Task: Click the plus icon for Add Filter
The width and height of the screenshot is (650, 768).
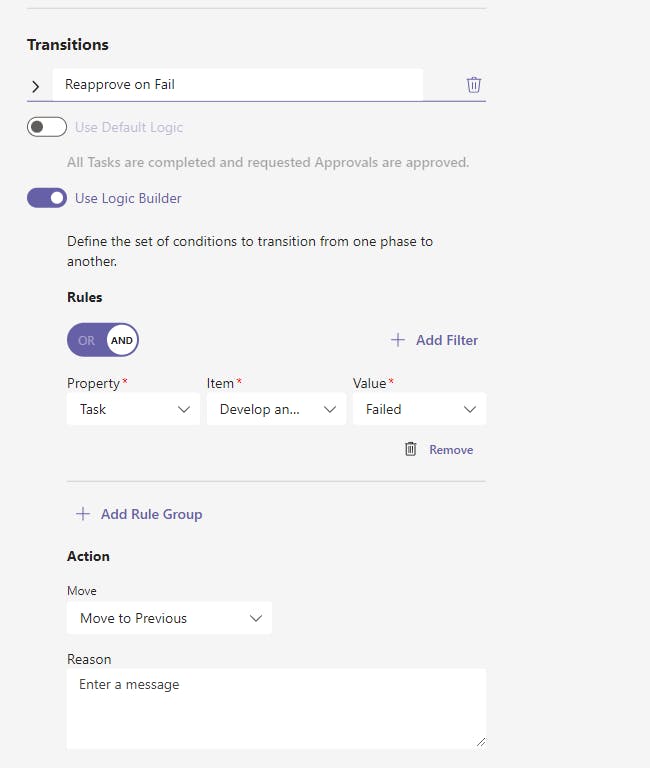Action: pos(398,340)
